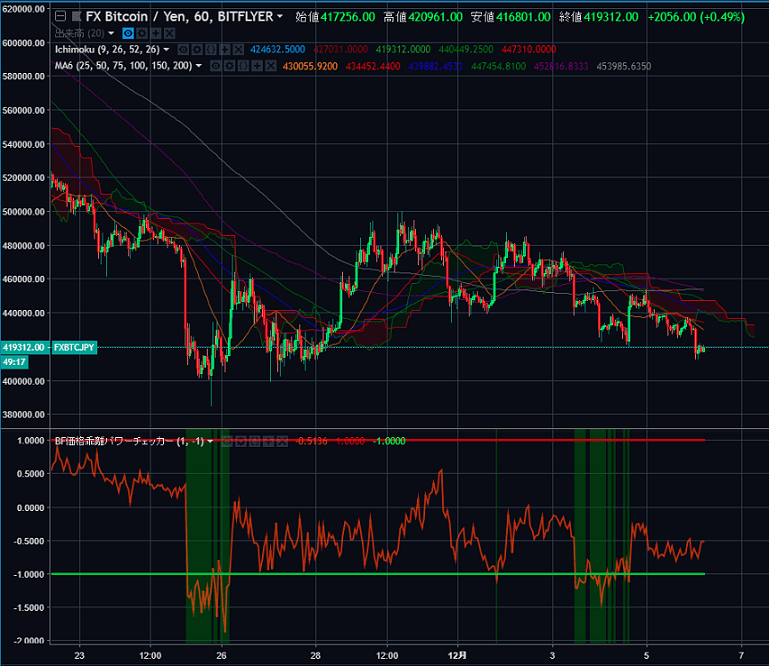Expand the BF価格乖離パワーチェッカー dropdown
The height and width of the screenshot is (666, 769).
point(210,441)
